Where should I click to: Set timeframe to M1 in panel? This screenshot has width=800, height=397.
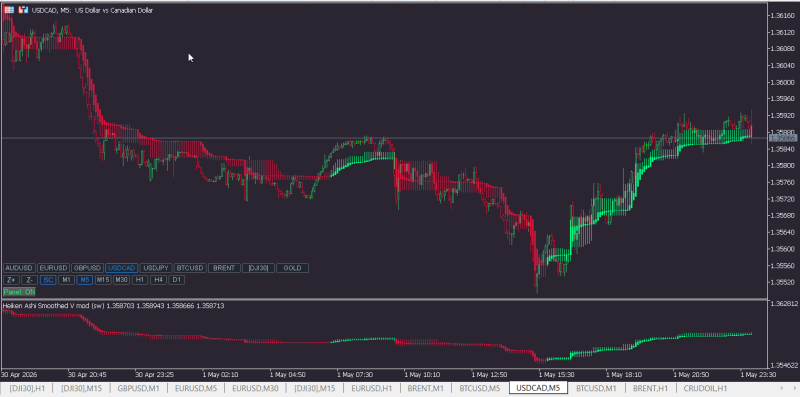(66, 280)
